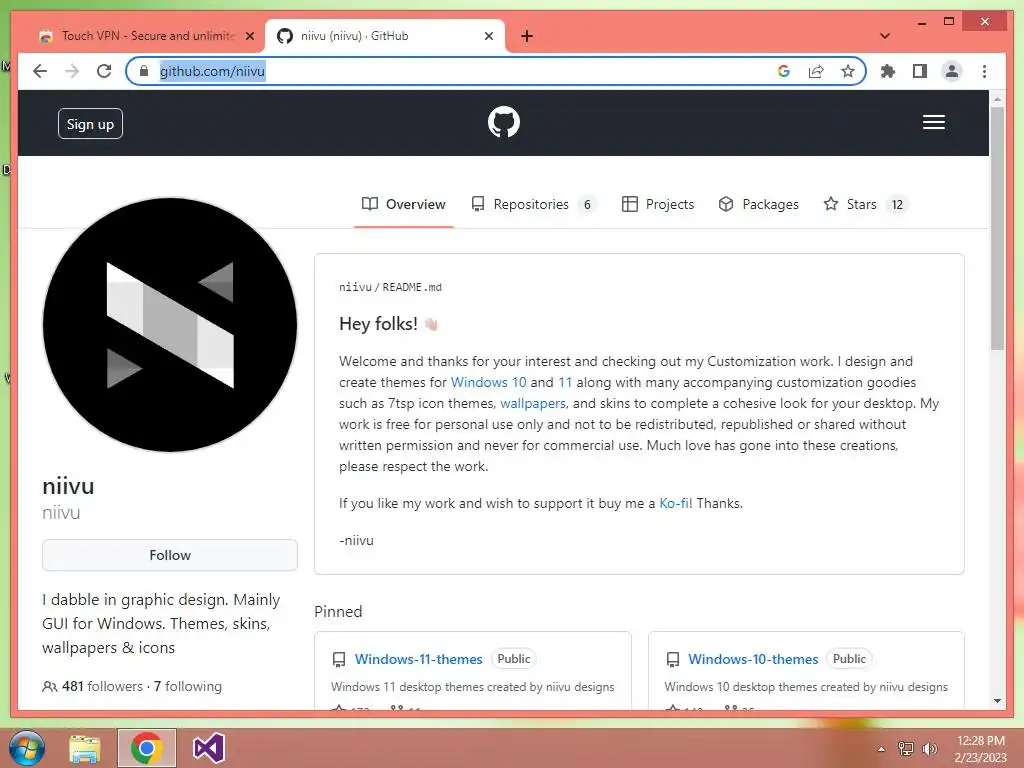Click the browser forward arrow
Screen dimensions: 1024x768
pos(72,71)
